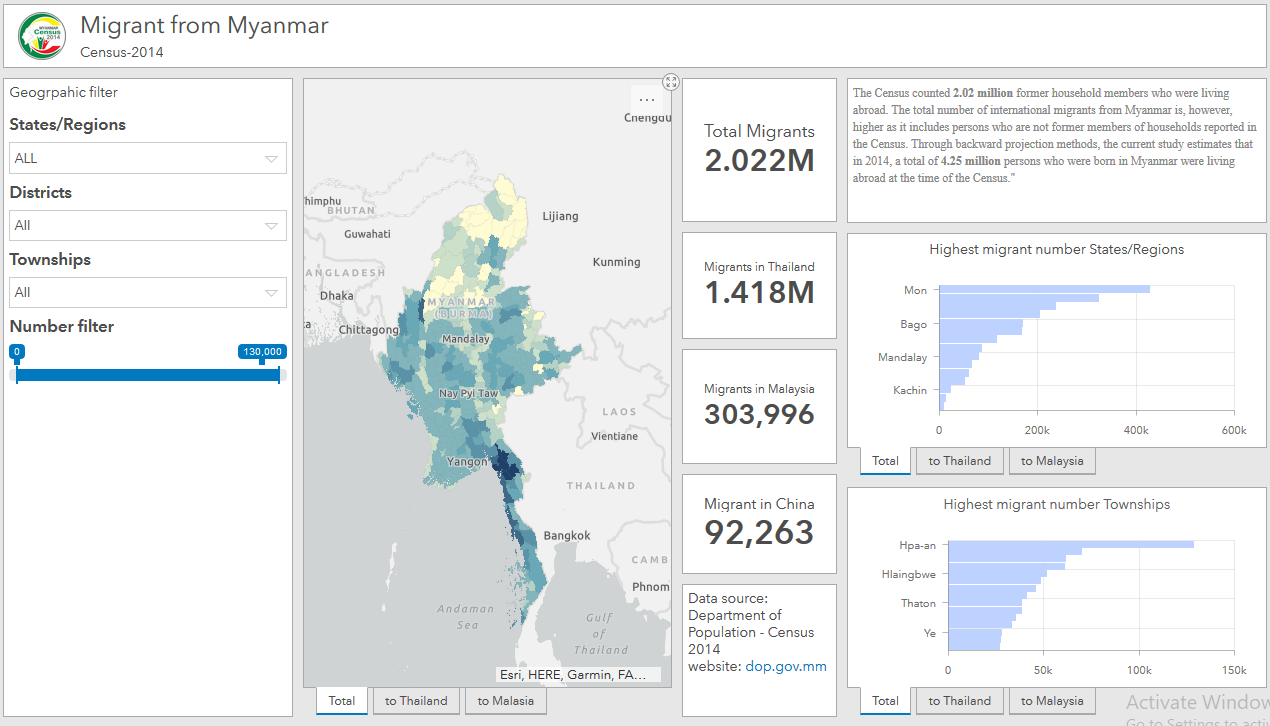Show States/Regions chart 'to Thailand' tab

click(959, 461)
